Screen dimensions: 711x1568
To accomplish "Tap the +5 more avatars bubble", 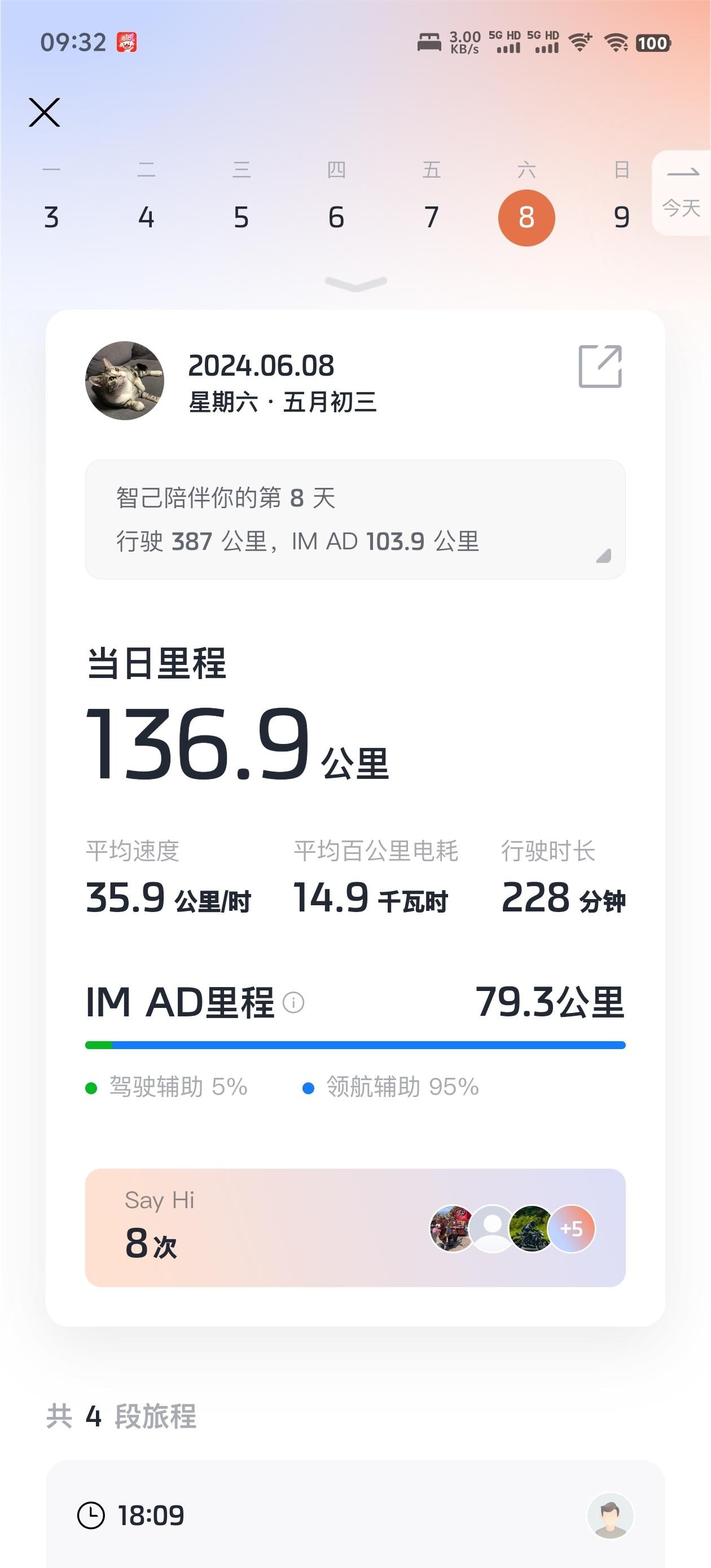I will [571, 1228].
